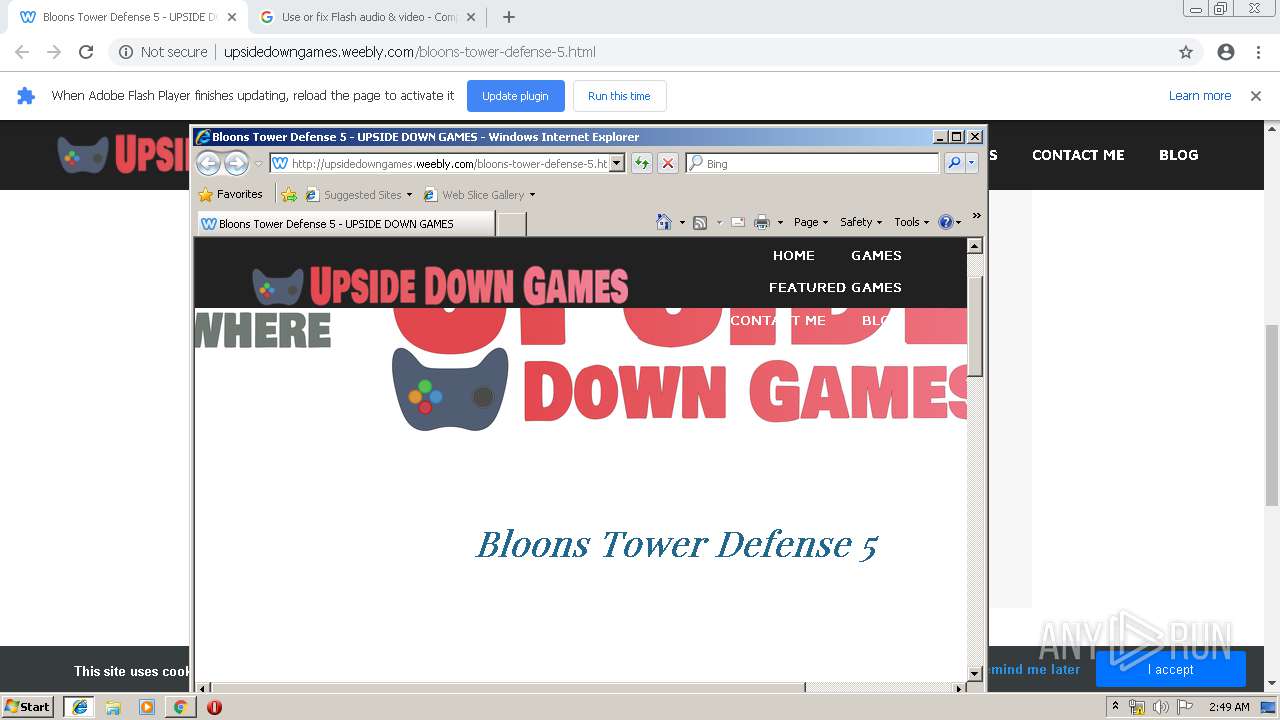Viewport: 1280px width, 720px height.
Task: Click the IE new tab button
Action: pos(511,224)
